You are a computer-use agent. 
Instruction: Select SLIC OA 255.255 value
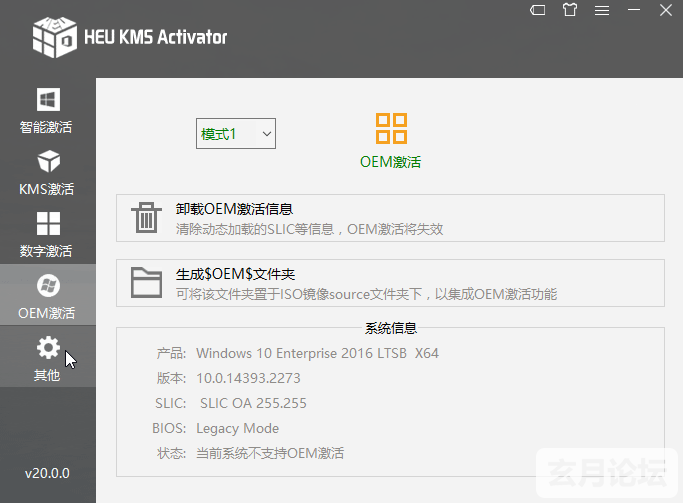click(x=253, y=403)
